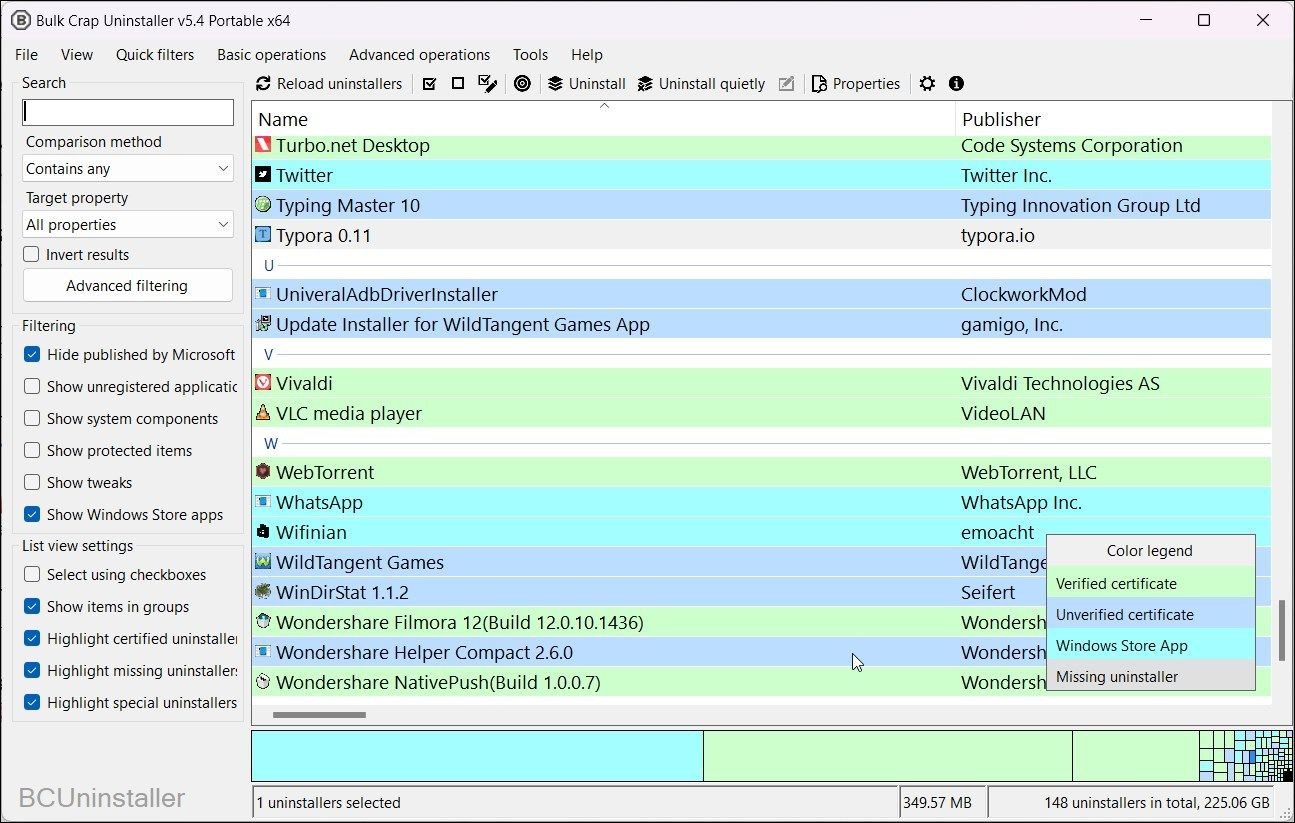Uncheck Highlight special uninstallers

click(32, 703)
